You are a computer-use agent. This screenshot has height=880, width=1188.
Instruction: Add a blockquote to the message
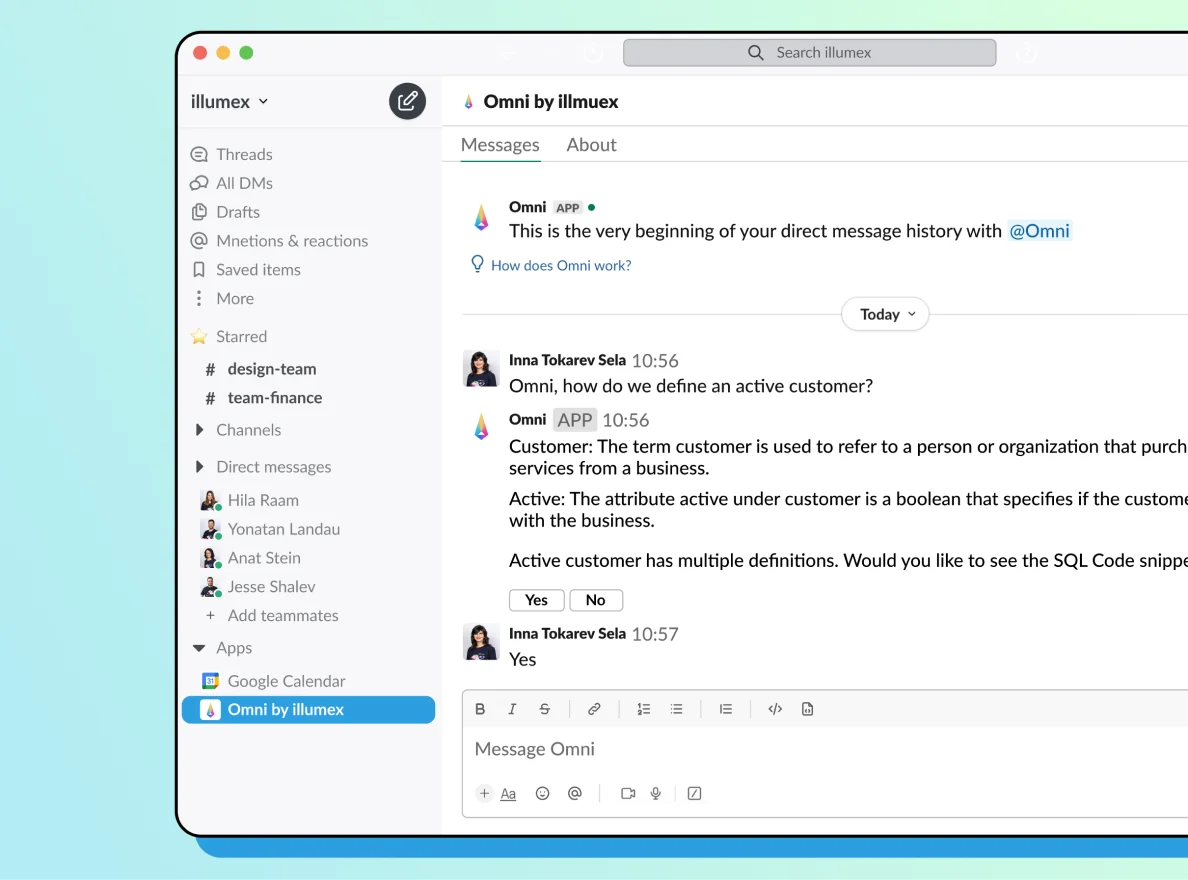coord(726,709)
